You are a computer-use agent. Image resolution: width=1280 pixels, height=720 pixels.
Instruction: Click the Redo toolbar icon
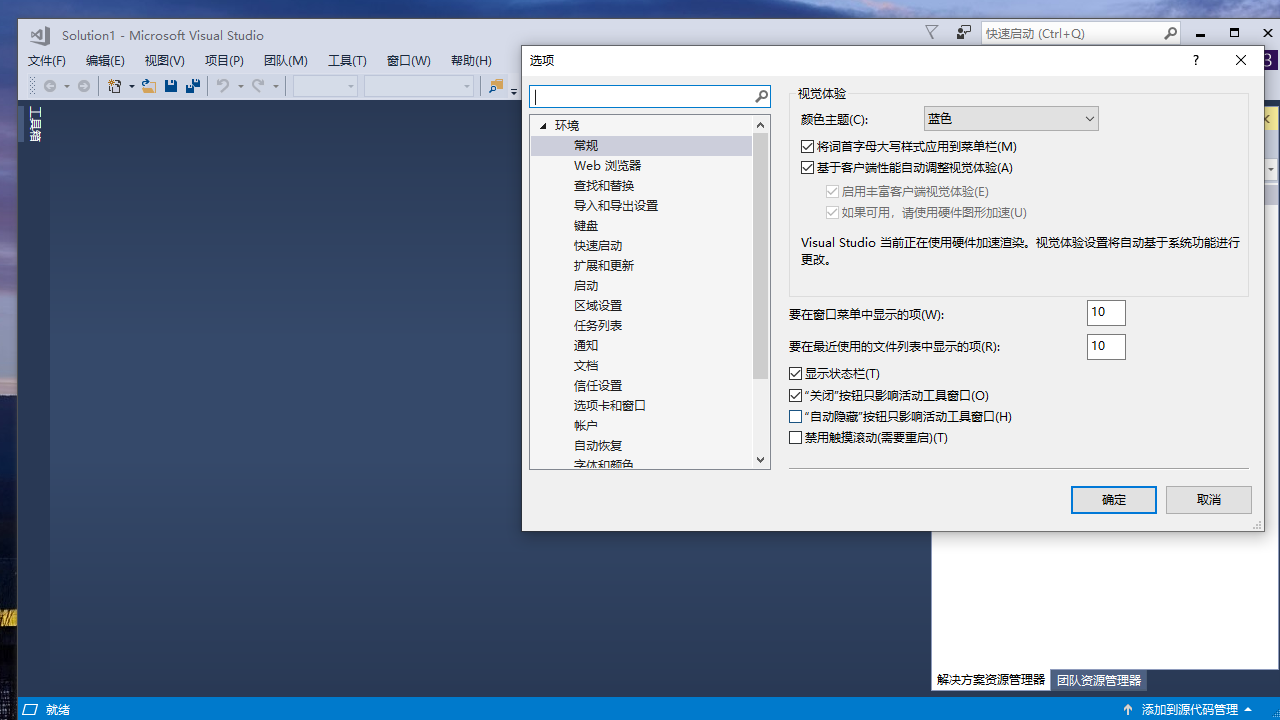pos(257,86)
